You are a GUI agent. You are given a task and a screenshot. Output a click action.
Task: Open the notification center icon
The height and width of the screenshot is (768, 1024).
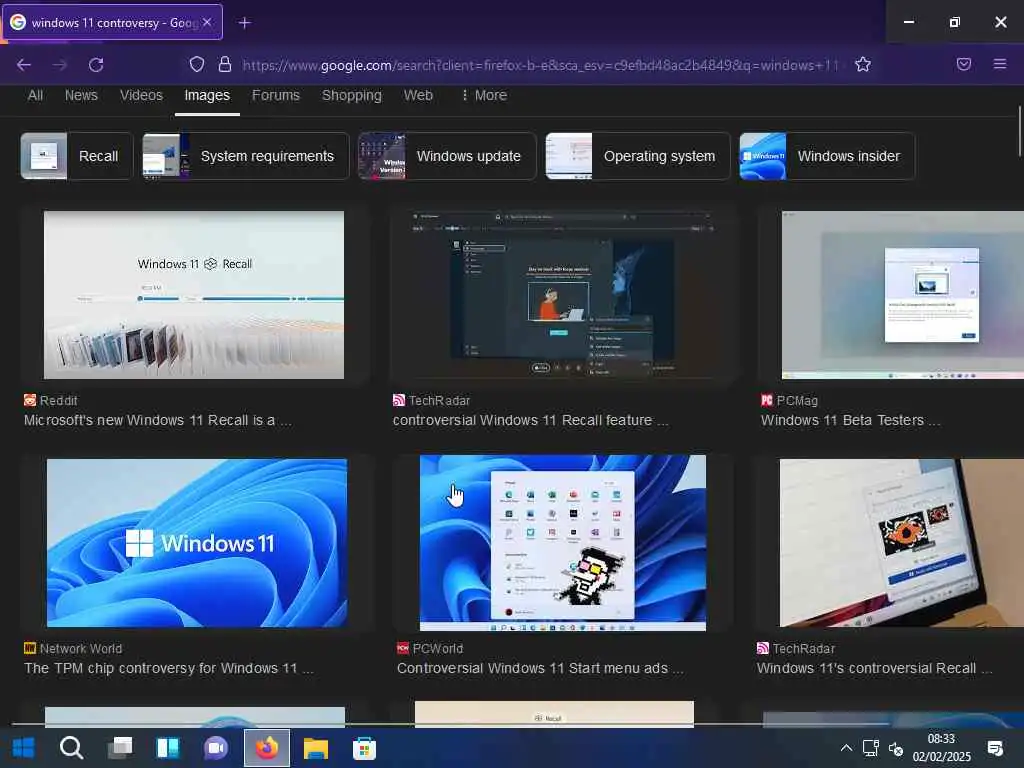point(995,748)
